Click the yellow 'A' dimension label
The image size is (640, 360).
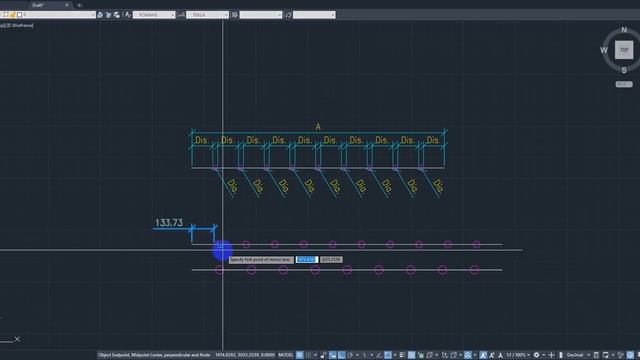pos(318,127)
